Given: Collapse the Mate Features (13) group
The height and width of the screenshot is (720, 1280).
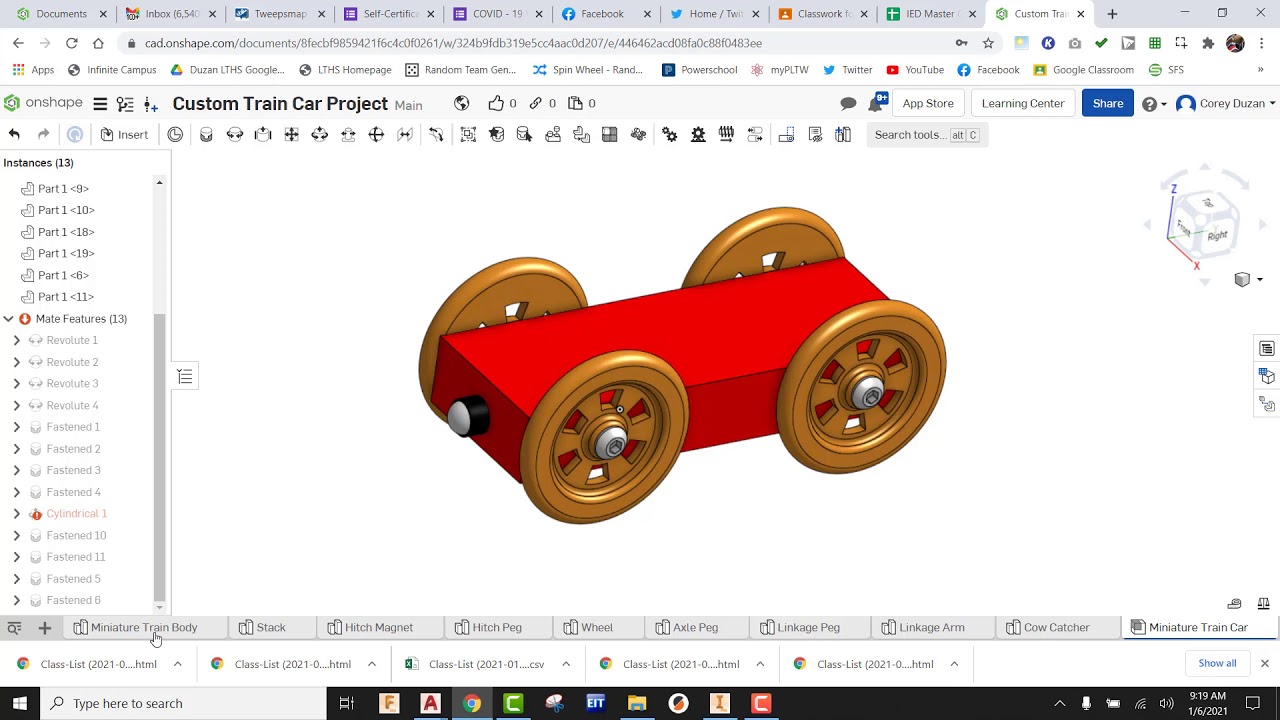Looking at the screenshot, I should click(8, 319).
